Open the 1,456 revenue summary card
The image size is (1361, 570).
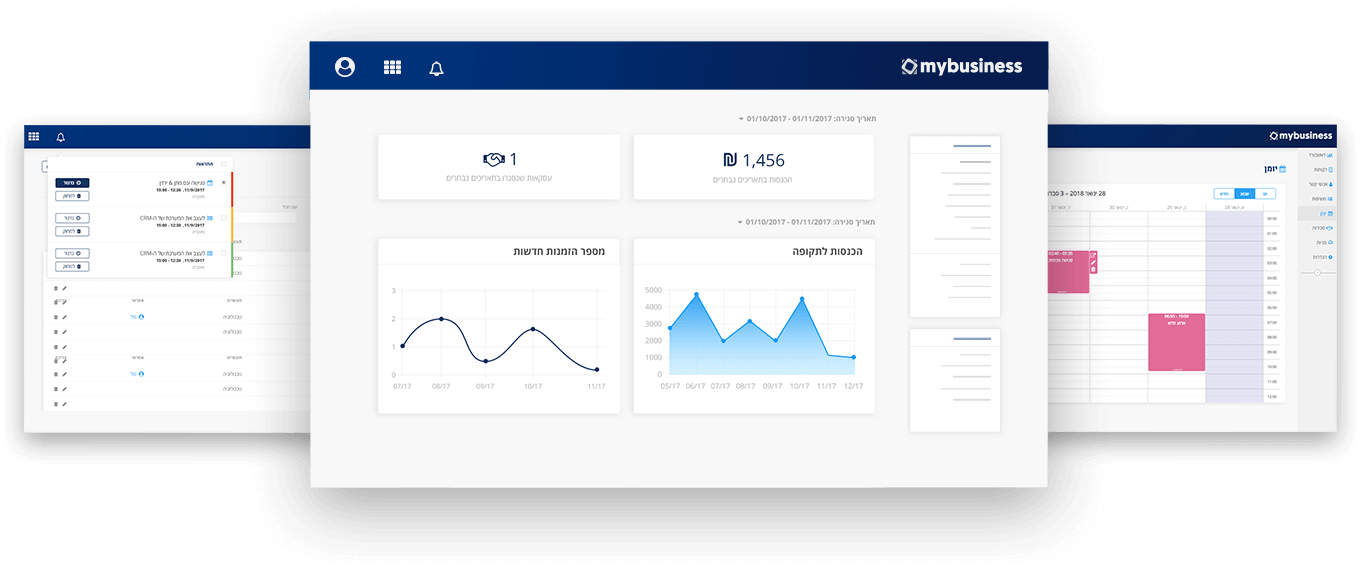click(x=753, y=166)
